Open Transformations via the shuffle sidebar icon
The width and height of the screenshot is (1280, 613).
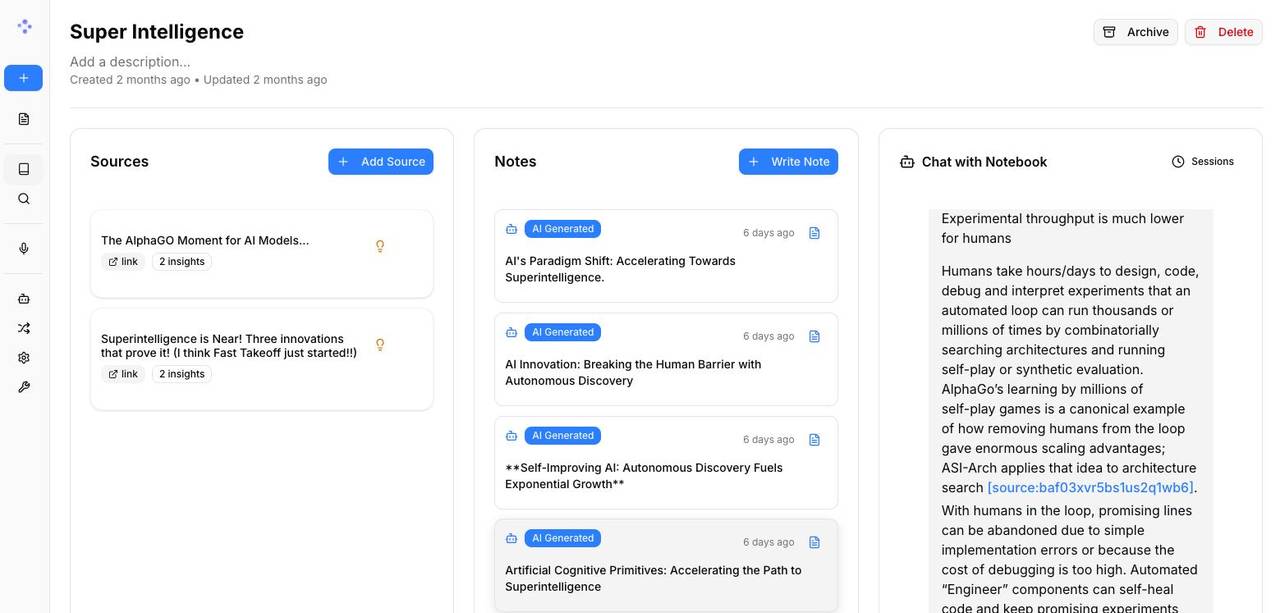coord(24,328)
